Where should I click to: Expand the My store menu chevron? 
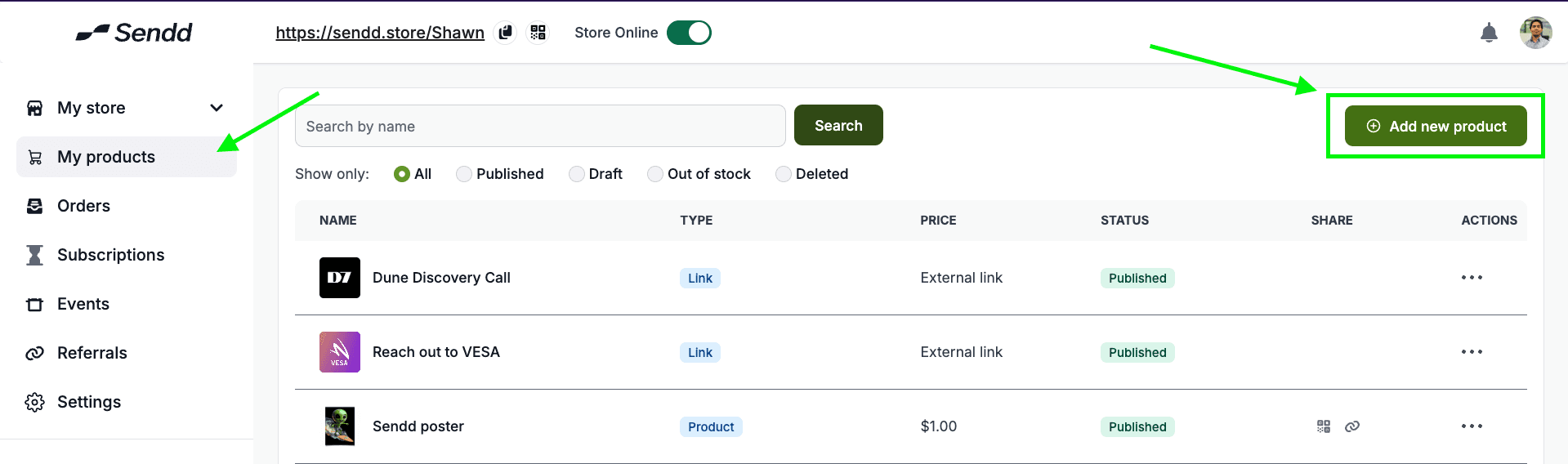[x=217, y=108]
